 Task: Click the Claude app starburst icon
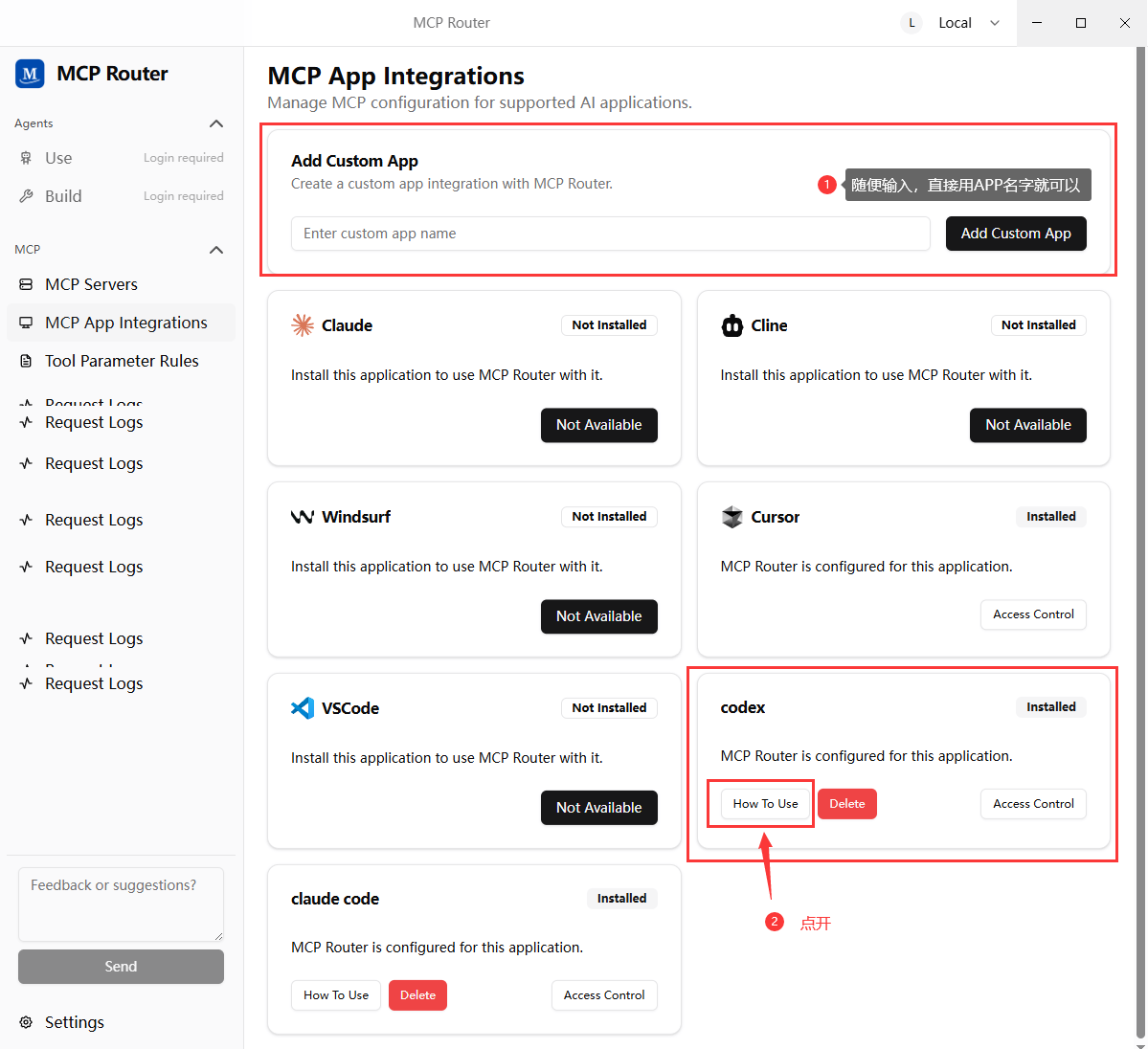303,325
